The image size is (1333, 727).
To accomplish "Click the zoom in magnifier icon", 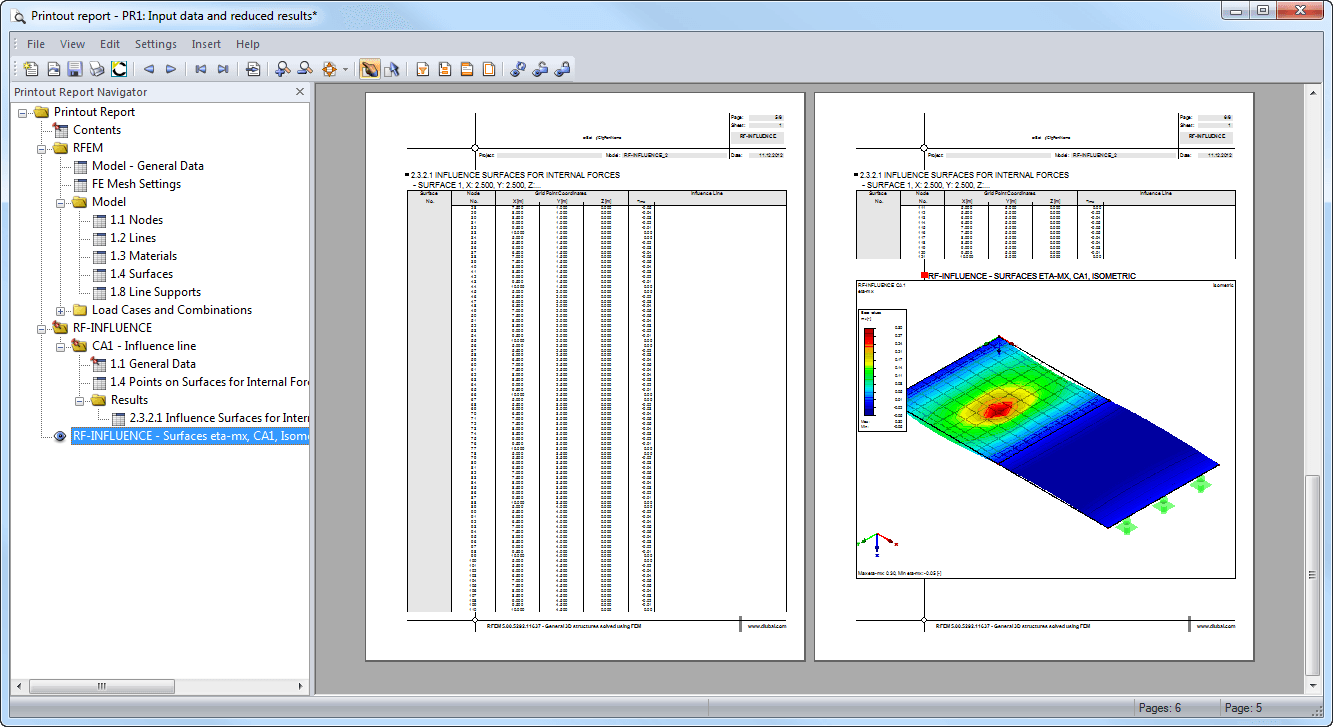I will (x=283, y=69).
